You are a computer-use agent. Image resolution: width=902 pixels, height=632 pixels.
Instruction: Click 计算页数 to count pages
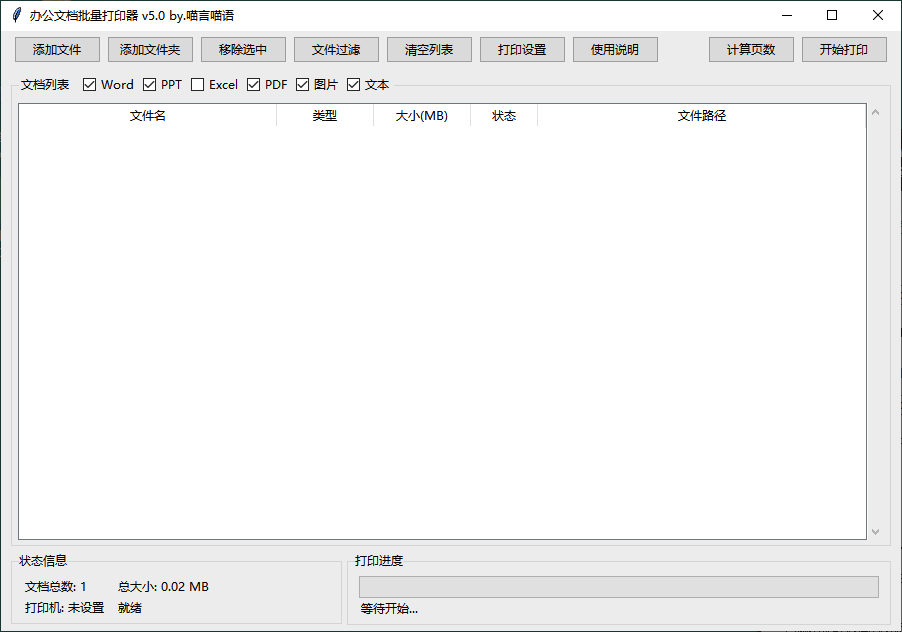(x=751, y=49)
